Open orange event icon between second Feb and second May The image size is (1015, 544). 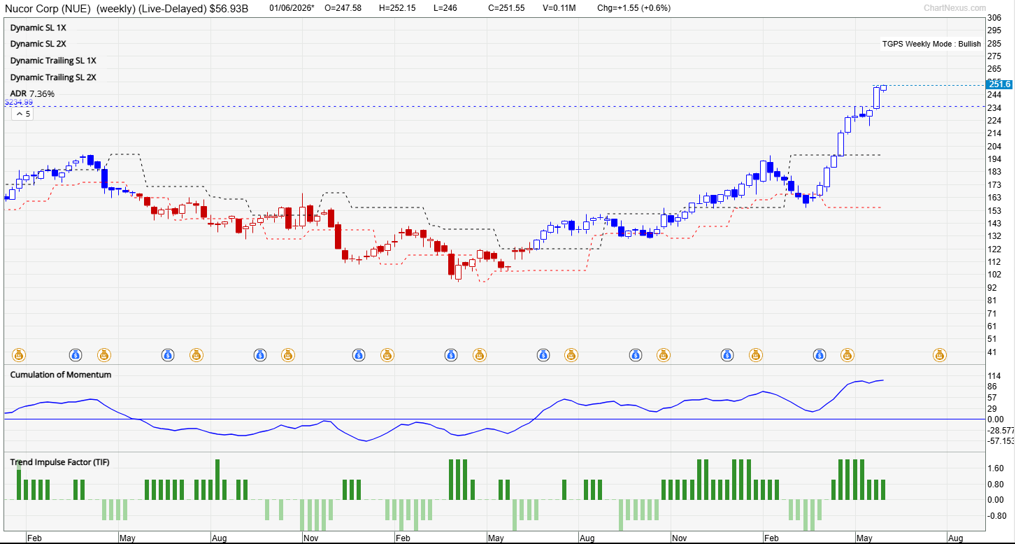[478, 354]
